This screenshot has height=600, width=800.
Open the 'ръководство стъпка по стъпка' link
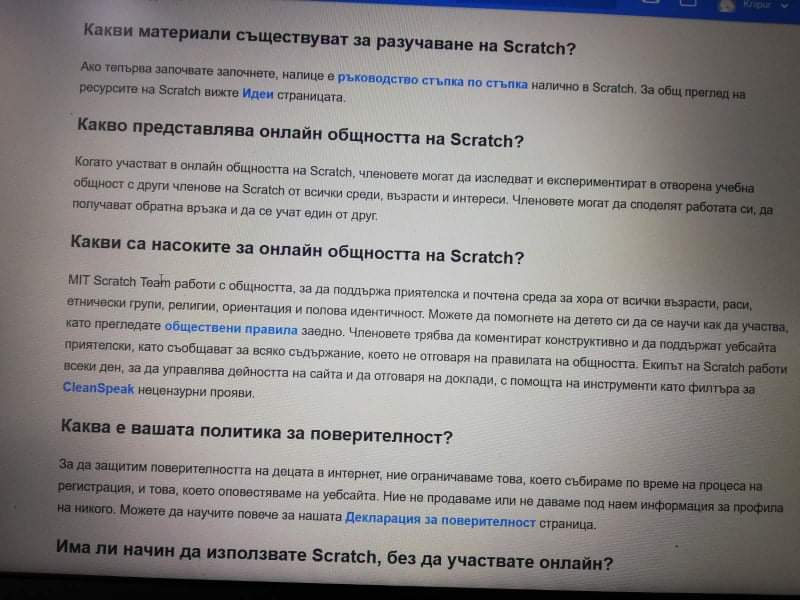(x=432, y=81)
